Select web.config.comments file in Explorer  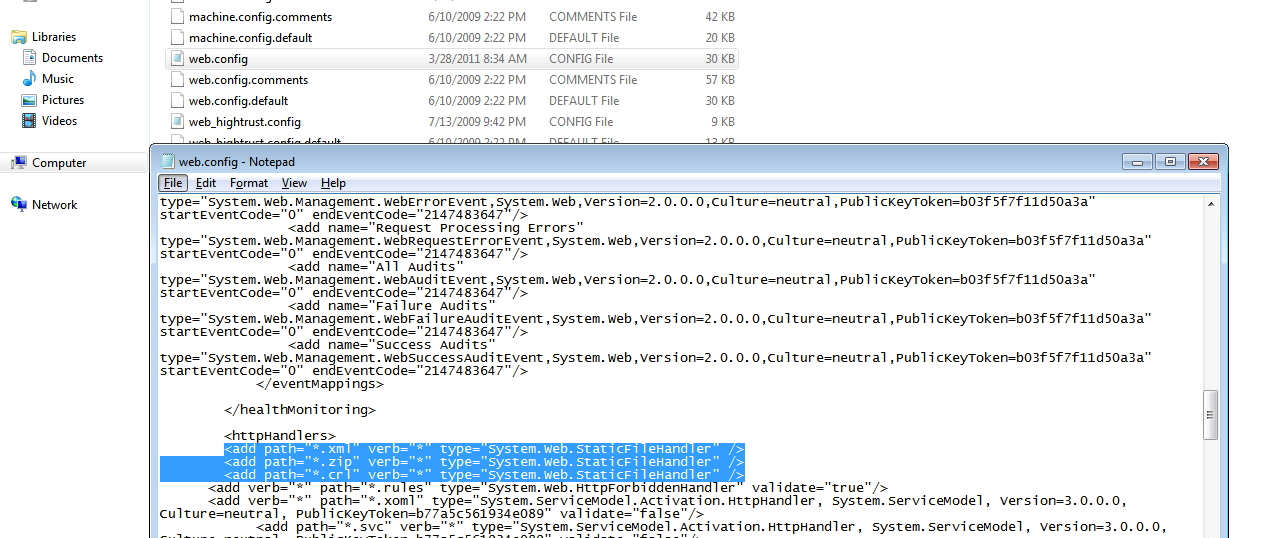pos(248,80)
